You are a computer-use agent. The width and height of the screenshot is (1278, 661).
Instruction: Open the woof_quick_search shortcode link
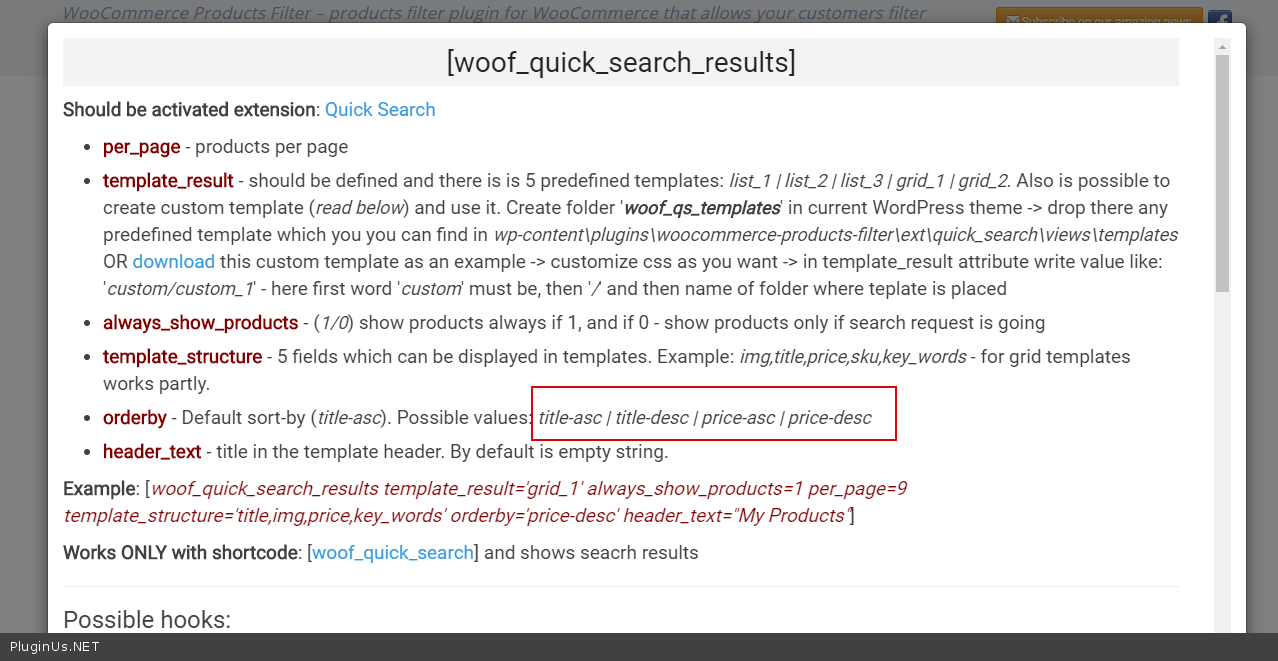[x=392, y=553]
